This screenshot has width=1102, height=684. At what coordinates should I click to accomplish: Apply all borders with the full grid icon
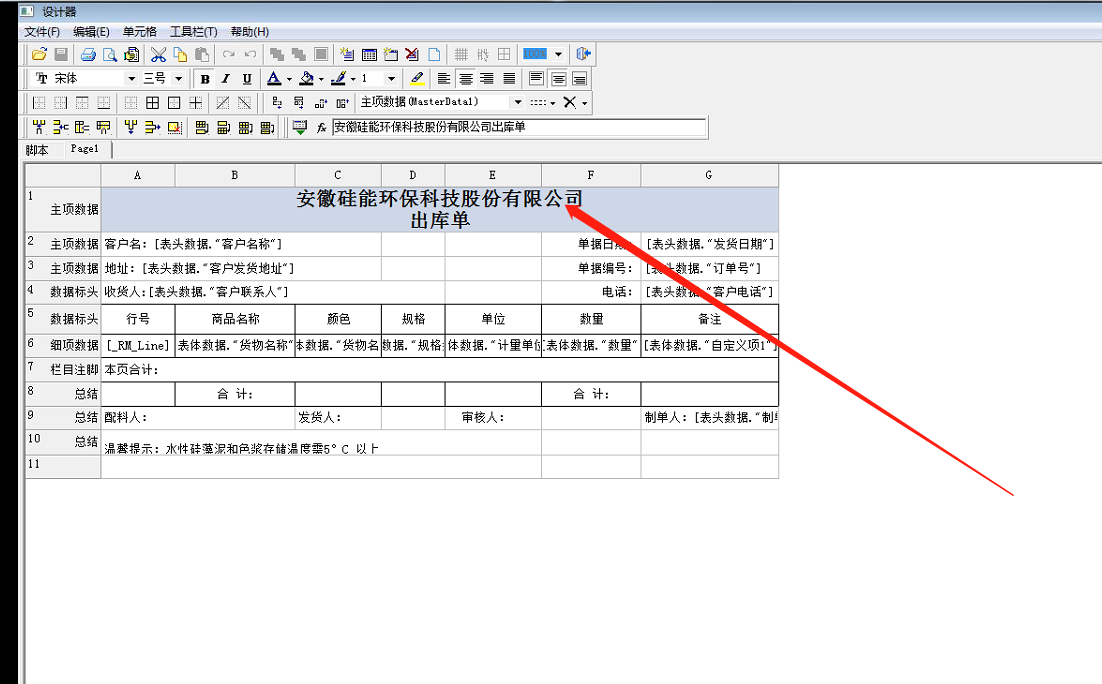tap(153, 103)
